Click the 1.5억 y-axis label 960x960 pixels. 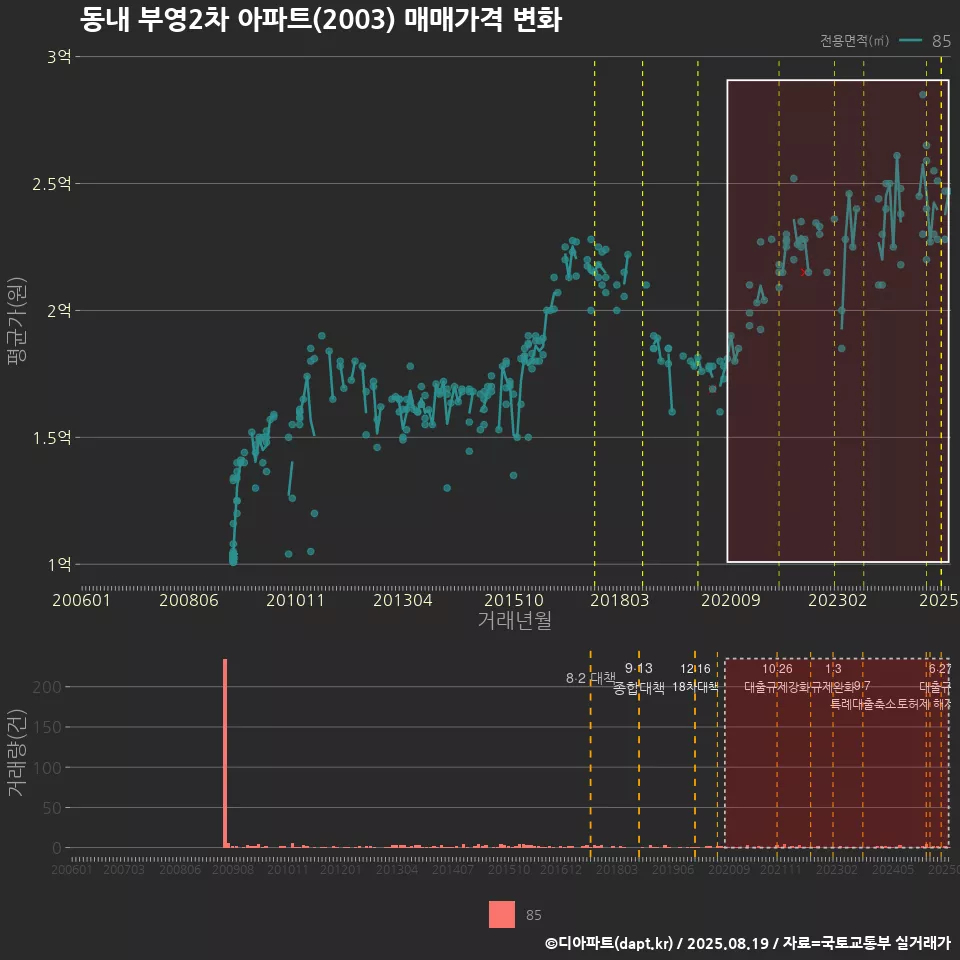point(52,438)
